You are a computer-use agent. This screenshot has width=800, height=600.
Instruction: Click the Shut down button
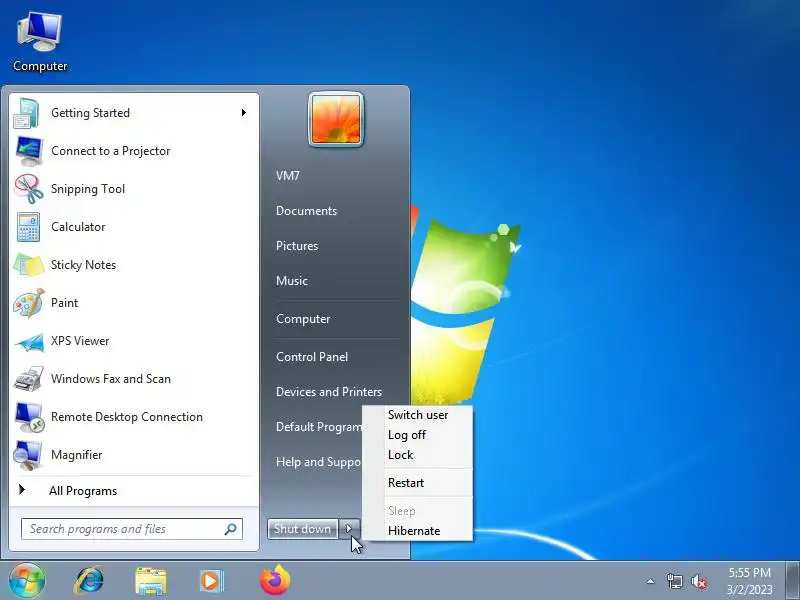(303, 529)
